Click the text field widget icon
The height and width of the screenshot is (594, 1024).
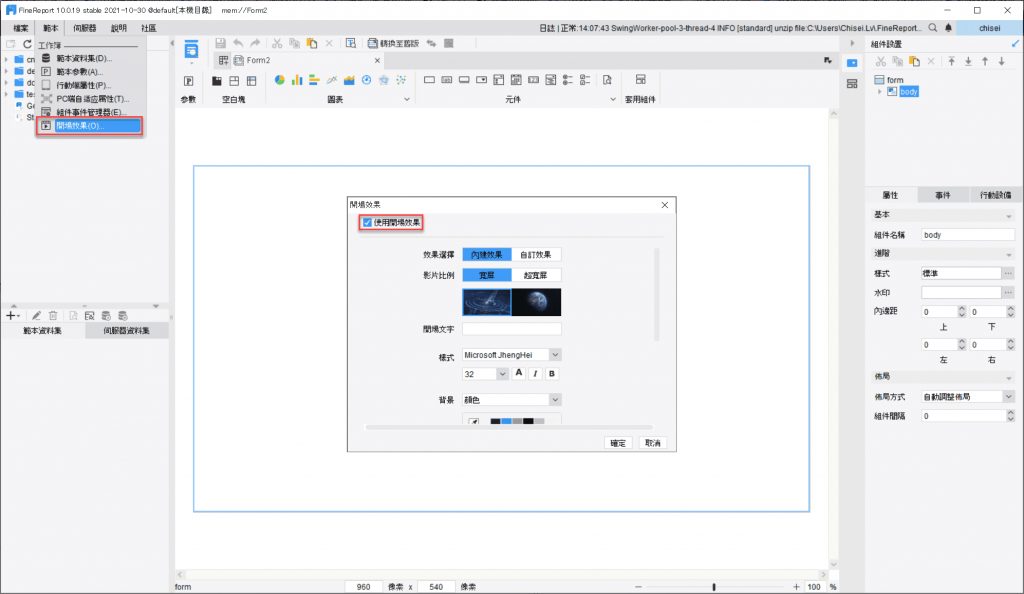(x=429, y=80)
